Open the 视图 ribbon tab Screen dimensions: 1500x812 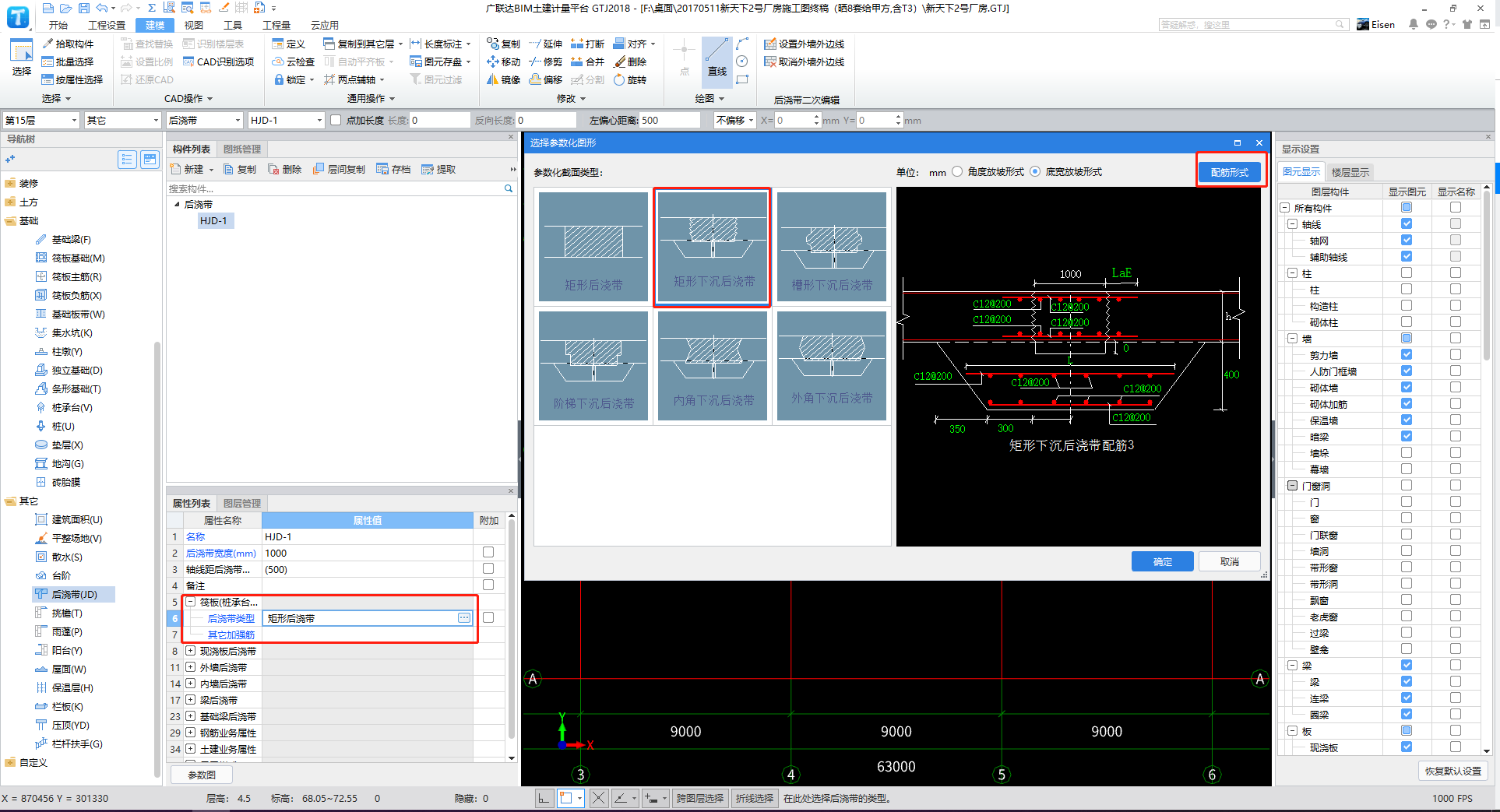[x=194, y=25]
